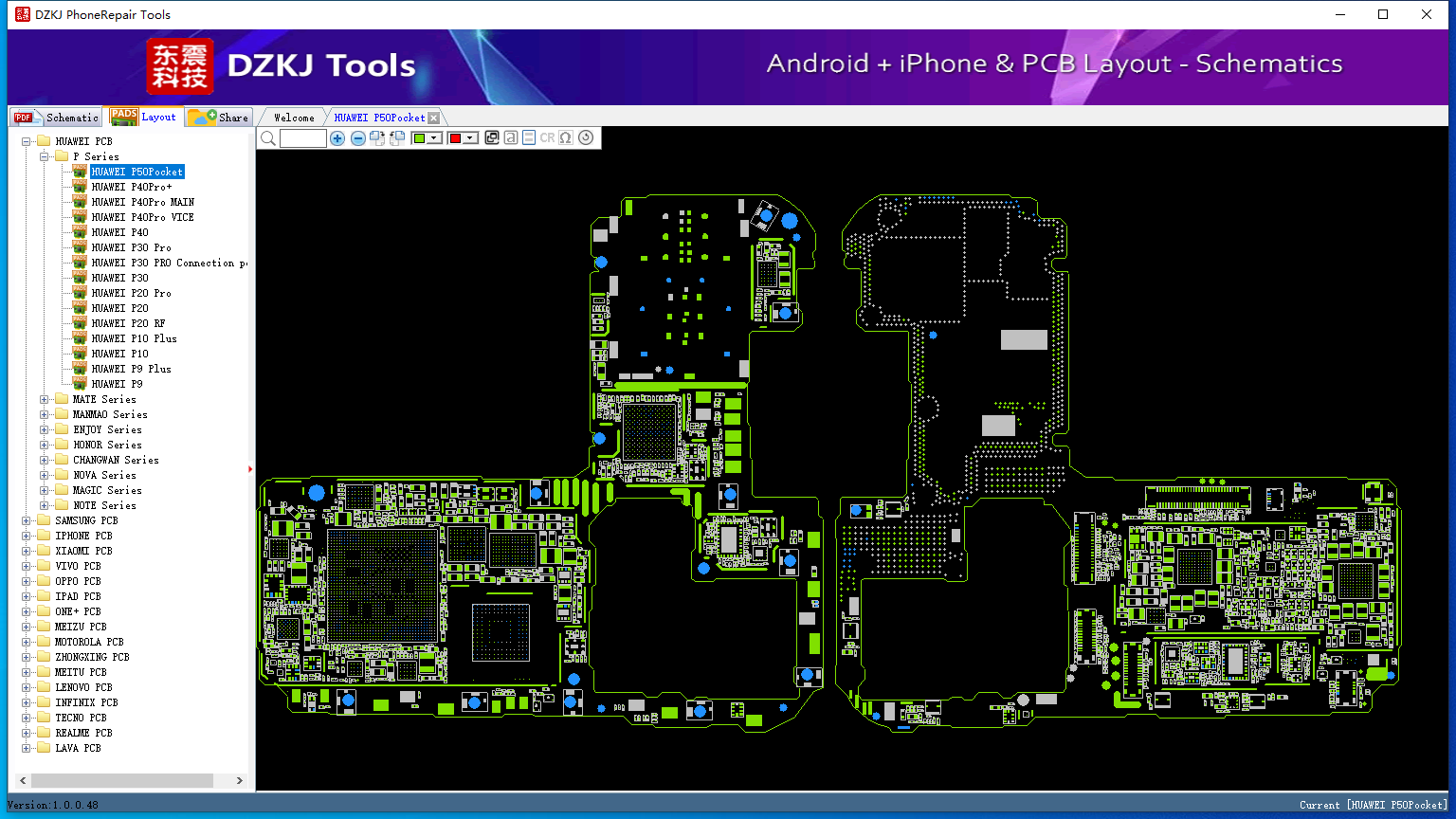Click the folder icon for IPHONE PCB

coord(44,536)
